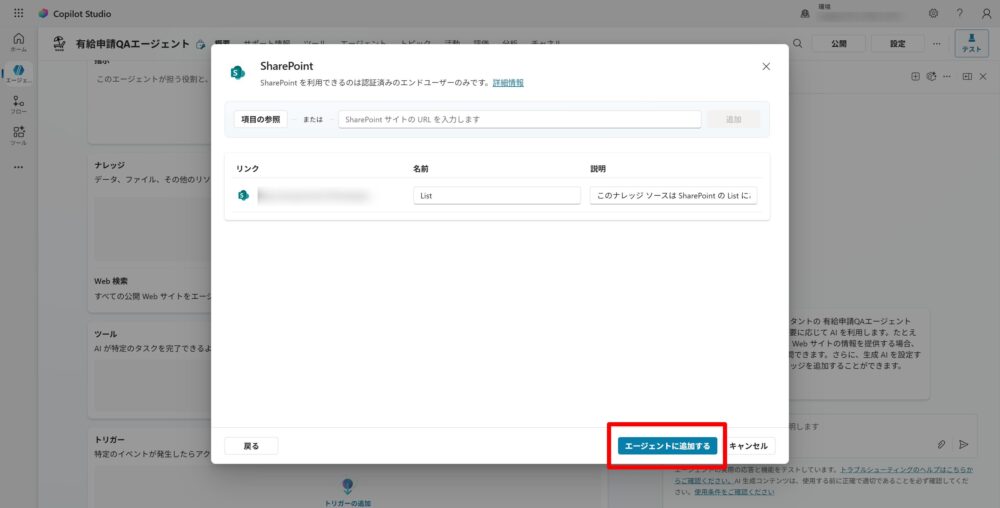
Task: Expand the sidebar more options ellipsis
Action: pyautogui.click(x=18, y=166)
